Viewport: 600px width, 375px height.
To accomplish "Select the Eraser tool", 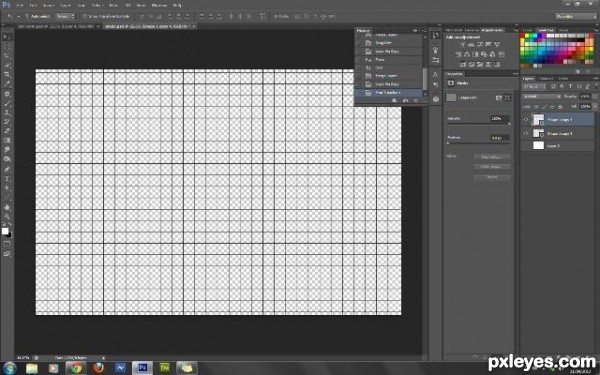I will pos(7,131).
